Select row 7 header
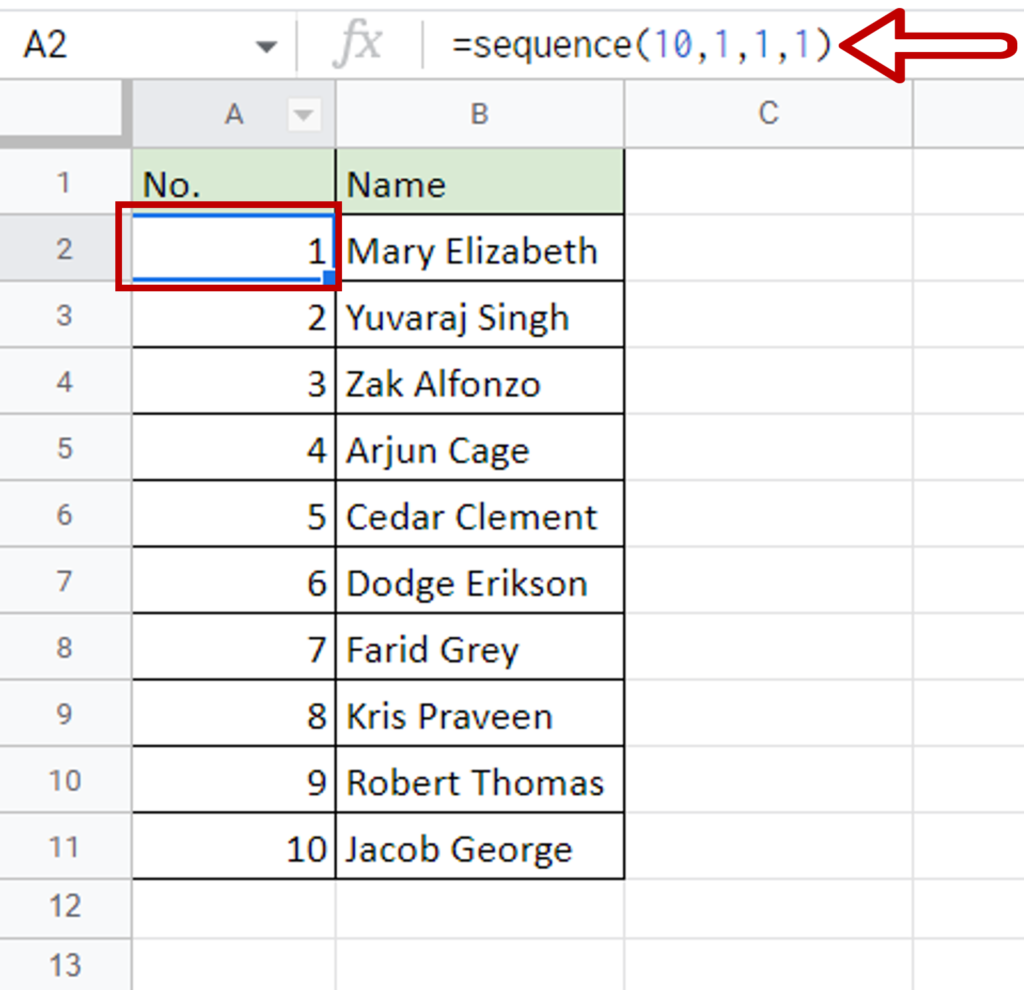Image resolution: width=1024 pixels, height=990 pixels. pos(64,581)
